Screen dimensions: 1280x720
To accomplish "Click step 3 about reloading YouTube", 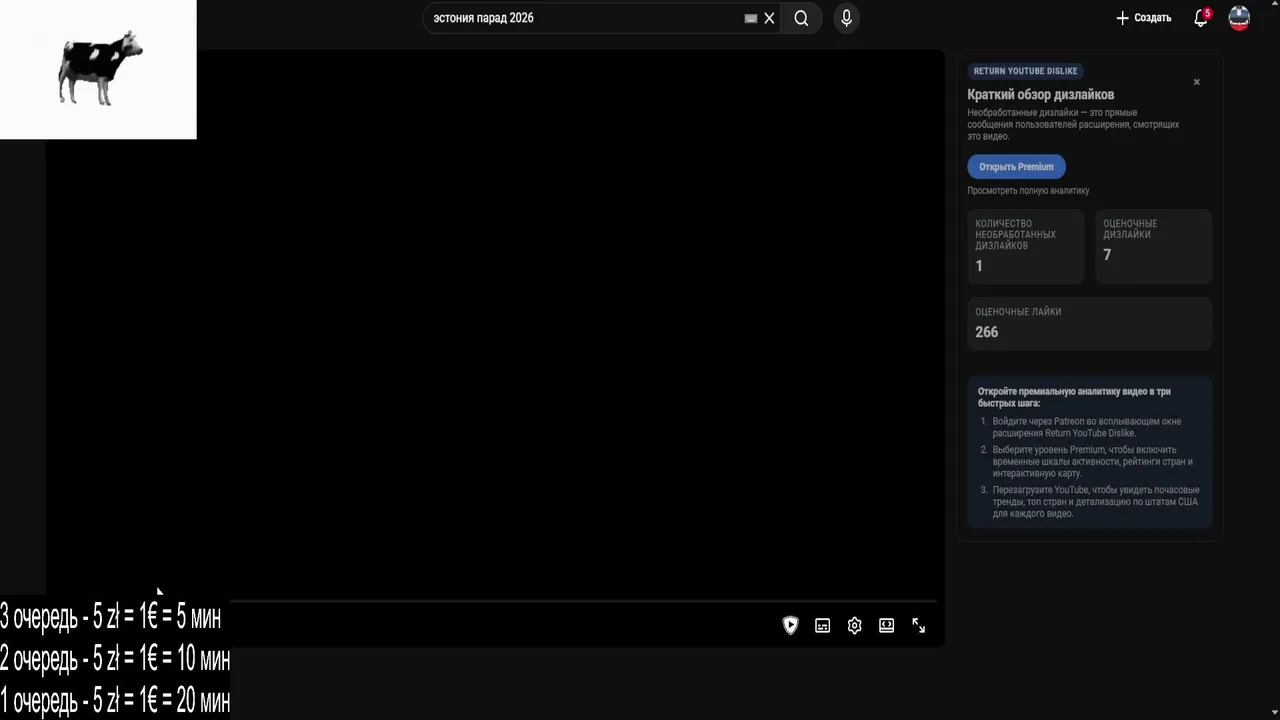I will point(1089,502).
